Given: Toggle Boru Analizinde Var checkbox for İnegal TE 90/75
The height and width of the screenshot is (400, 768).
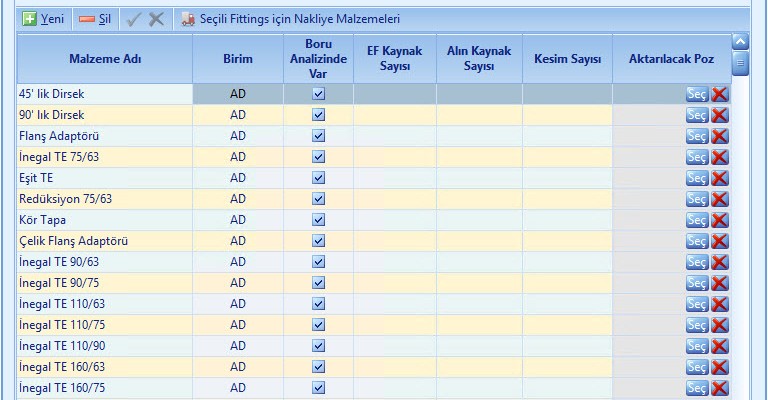Looking at the screenshot, I should coord(318,283).
